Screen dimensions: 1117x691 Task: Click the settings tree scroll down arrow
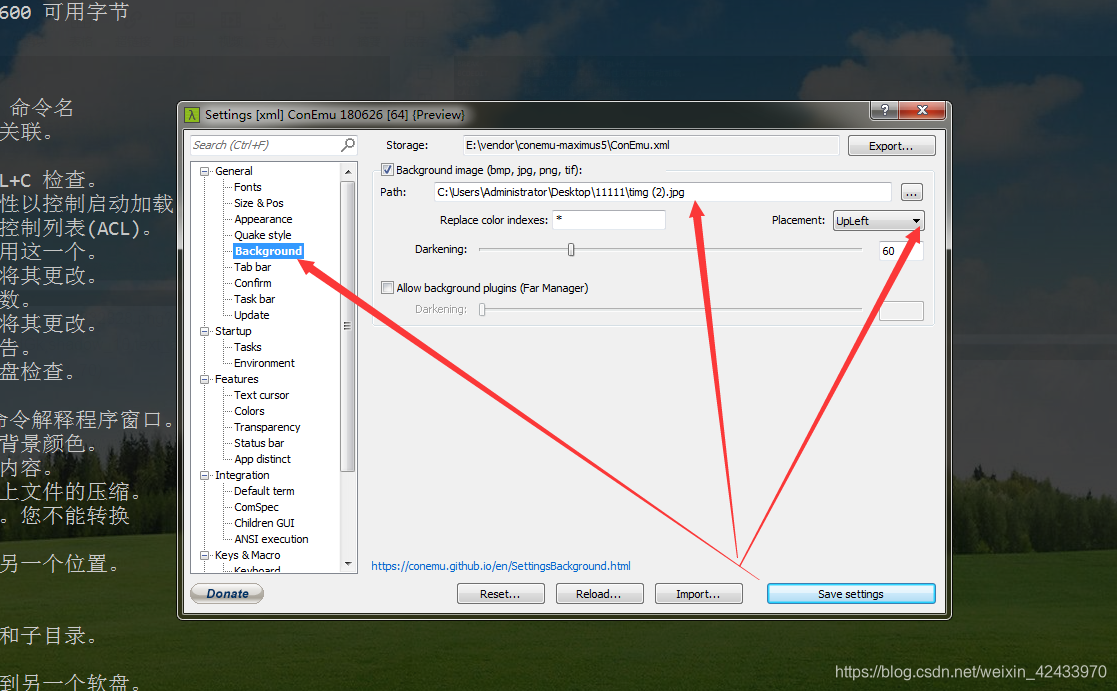click(348, 563)
